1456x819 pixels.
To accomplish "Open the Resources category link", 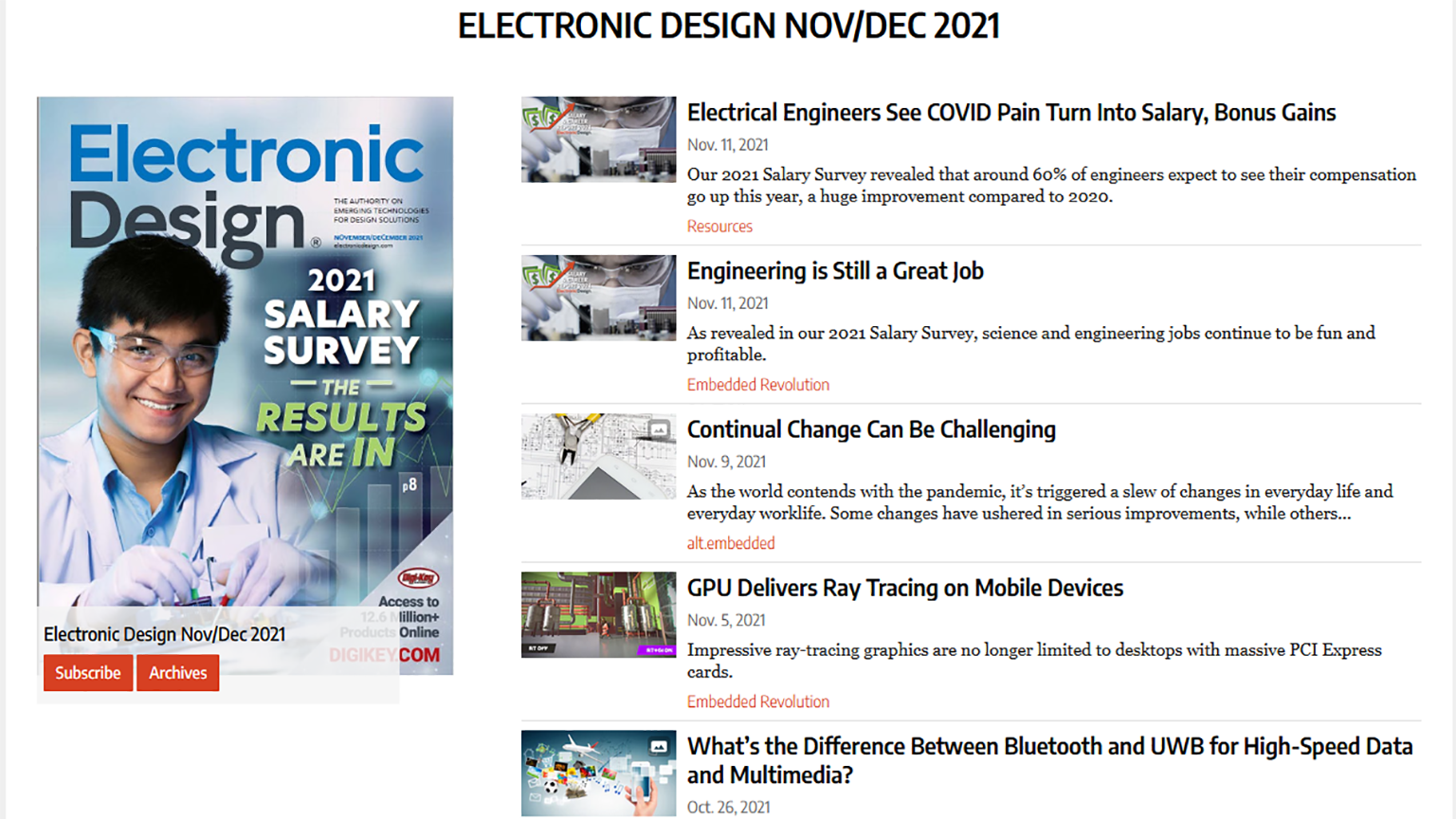I will pyautogui.click(x=719, y=227).
